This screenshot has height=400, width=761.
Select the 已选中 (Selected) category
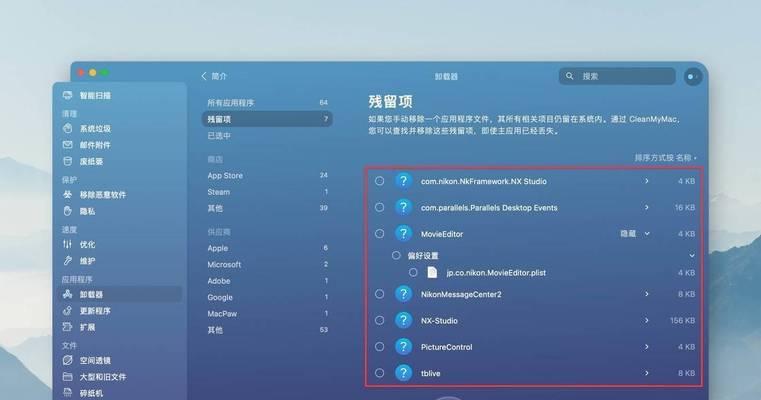pos(267,135)
